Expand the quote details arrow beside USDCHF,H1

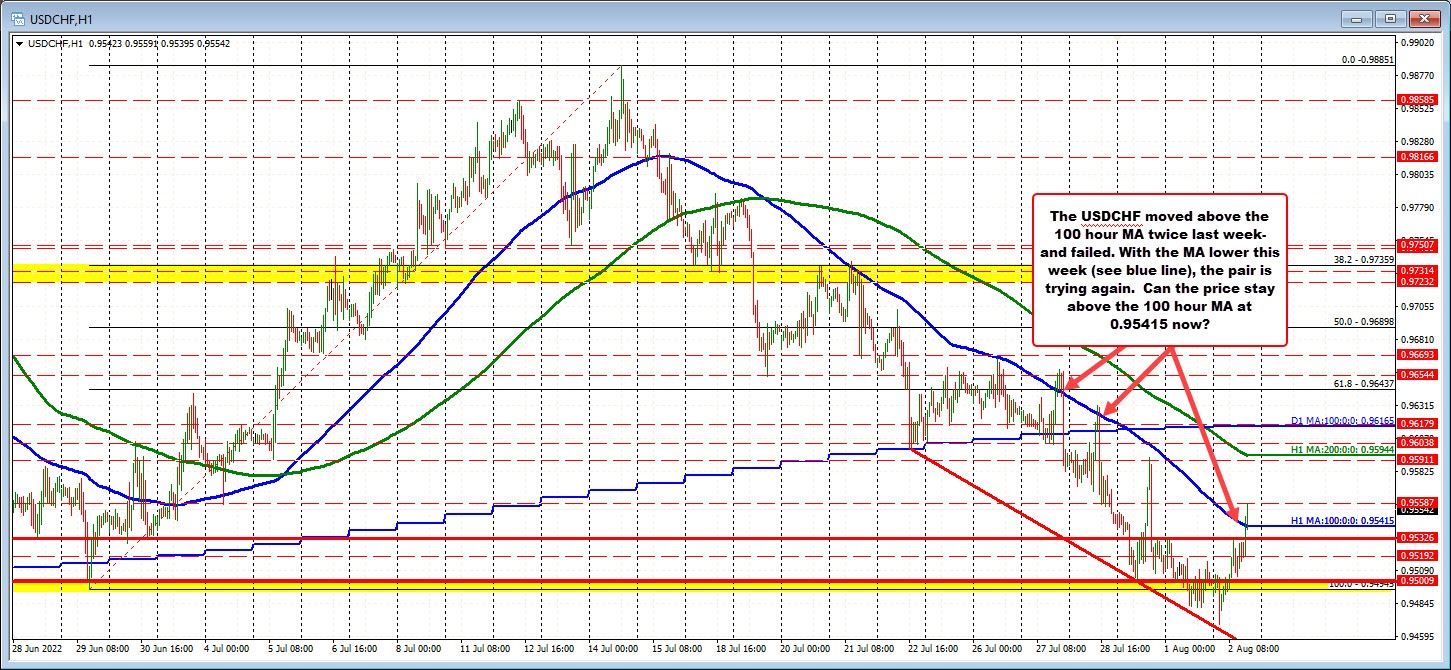pos(19,44)
